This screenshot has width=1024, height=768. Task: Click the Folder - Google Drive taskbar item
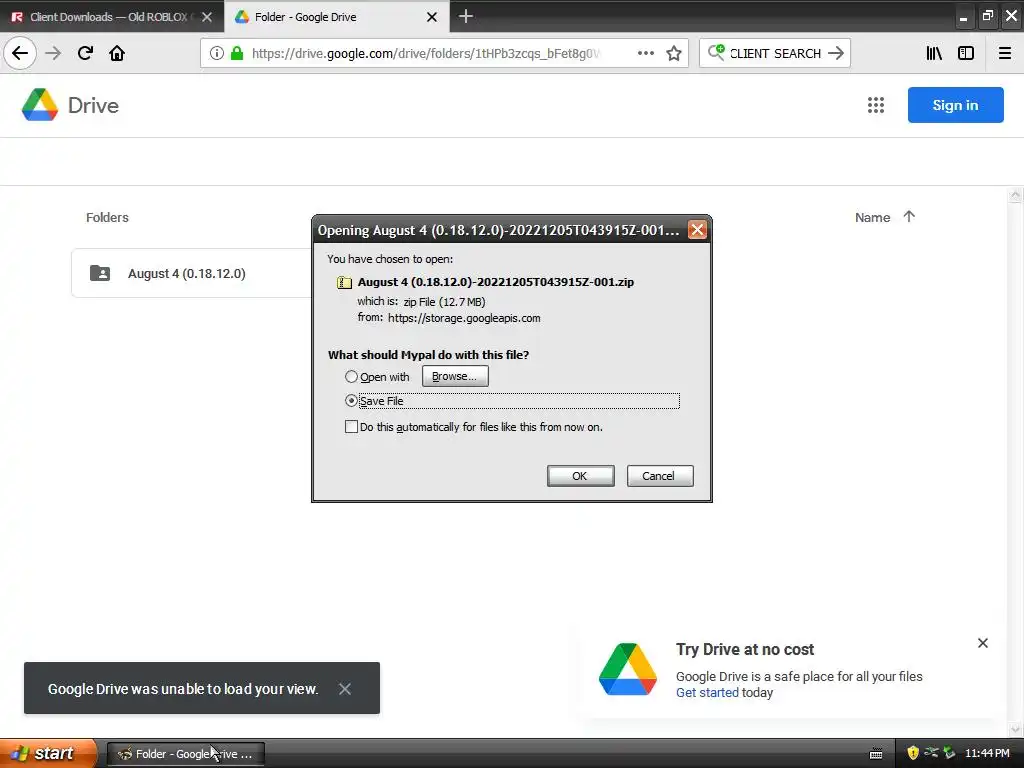coord(186,754)
